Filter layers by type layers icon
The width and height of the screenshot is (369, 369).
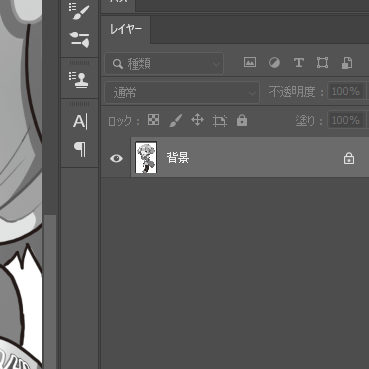click(x=299, y=63)
